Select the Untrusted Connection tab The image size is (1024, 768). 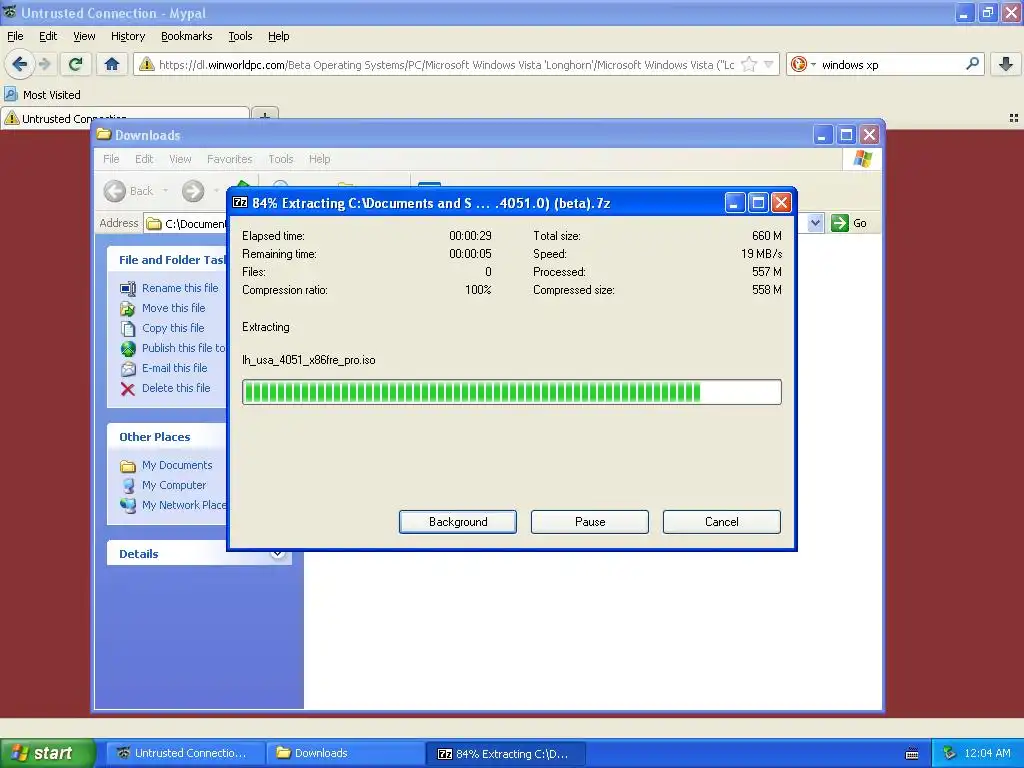(x=126, y=118)
